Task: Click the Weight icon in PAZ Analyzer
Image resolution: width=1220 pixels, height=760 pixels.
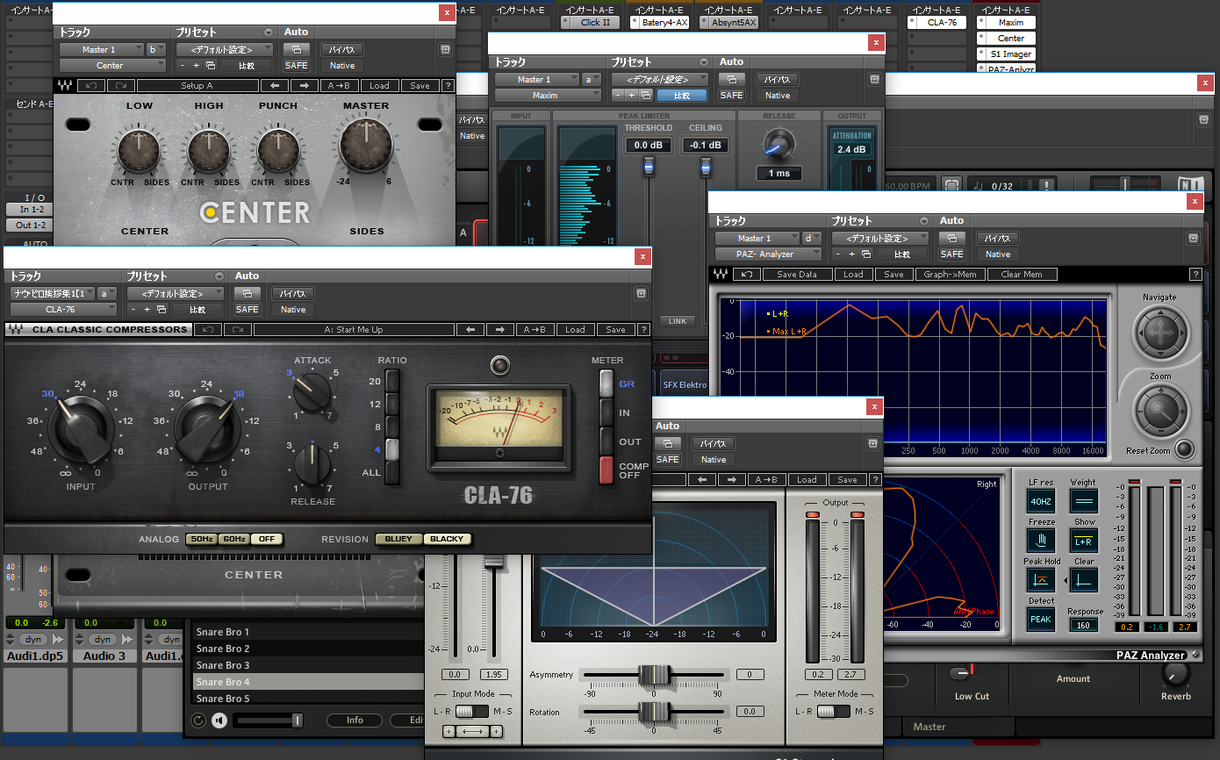Action: (x=1083, y=501)
